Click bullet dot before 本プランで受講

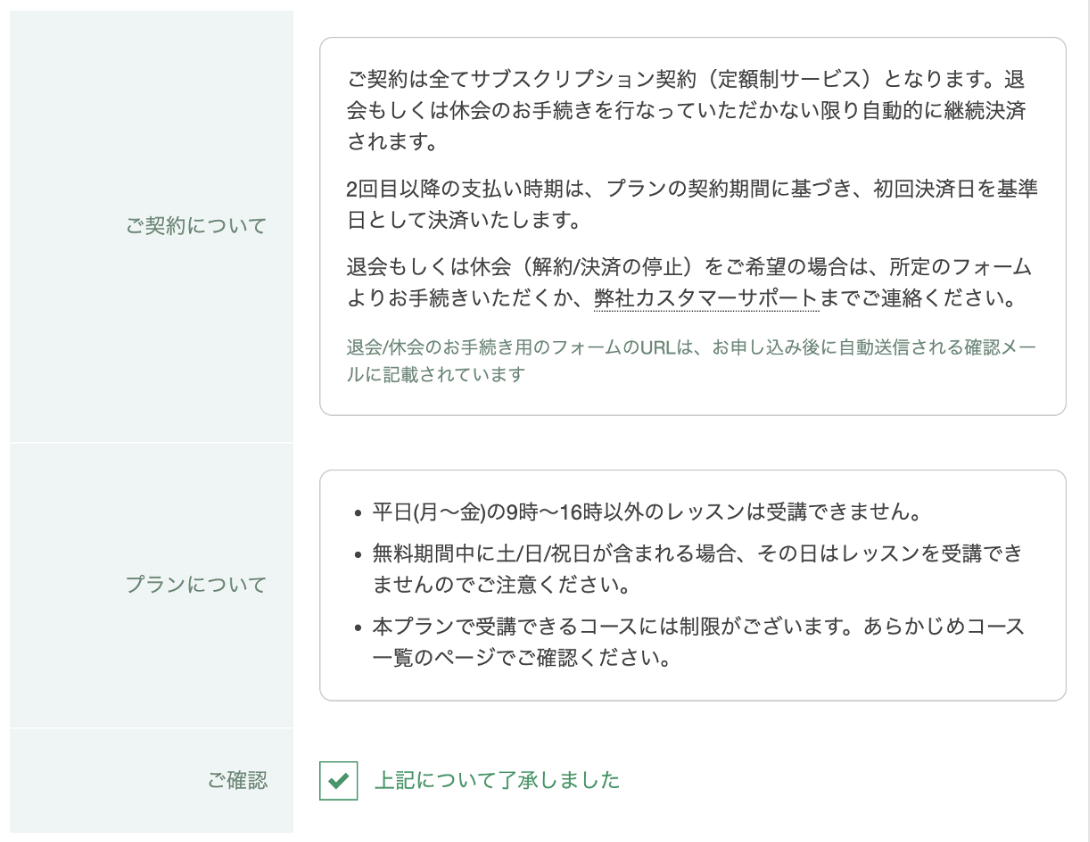tap(357, 628)
